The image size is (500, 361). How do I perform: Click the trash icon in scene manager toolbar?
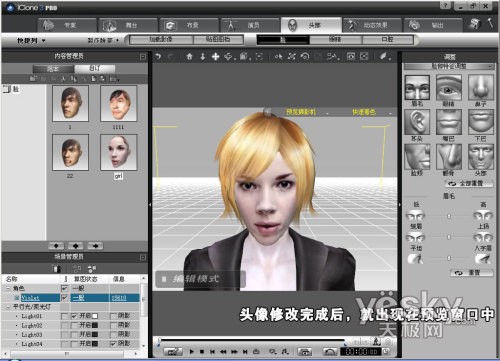[x=56, y=268]
